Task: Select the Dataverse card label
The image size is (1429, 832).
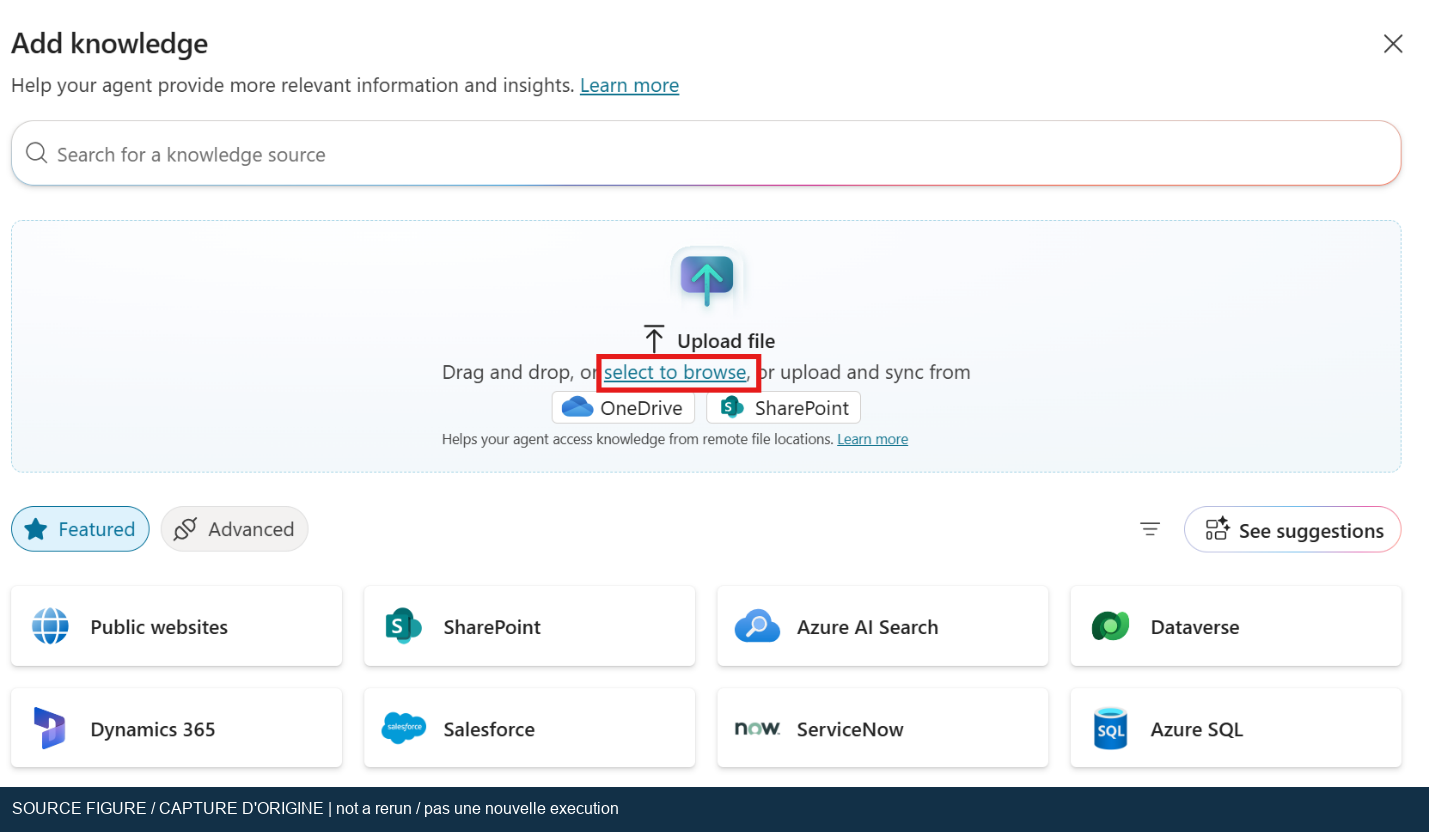Action: pos(1195,627)
